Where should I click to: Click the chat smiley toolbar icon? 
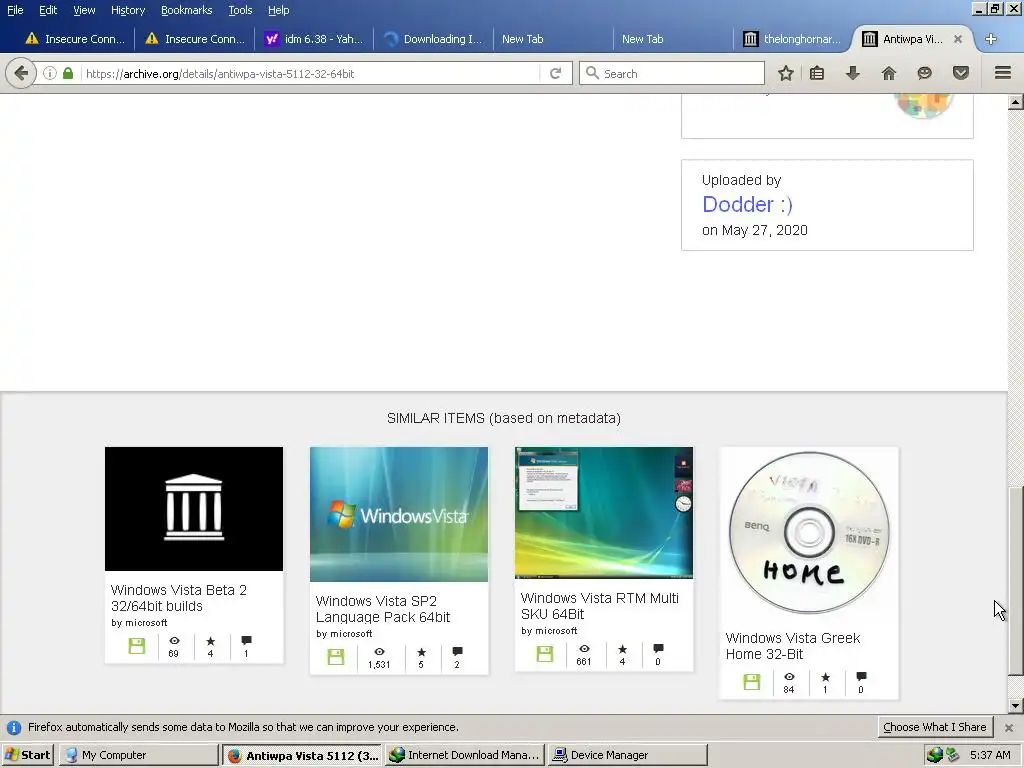pyautogui.click(x=924, y=73)
